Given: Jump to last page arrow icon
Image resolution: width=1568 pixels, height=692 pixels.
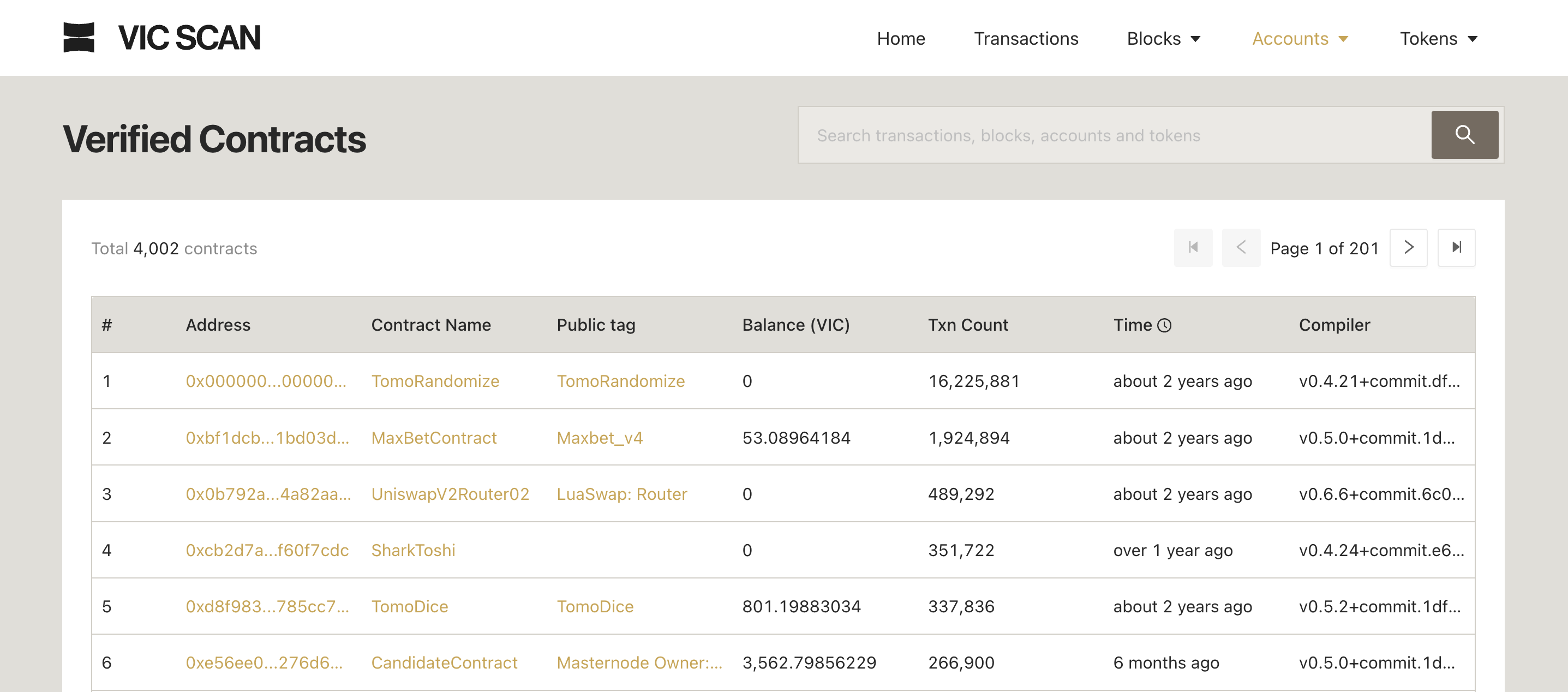Looking at the screenshot, I should 1456,248.
